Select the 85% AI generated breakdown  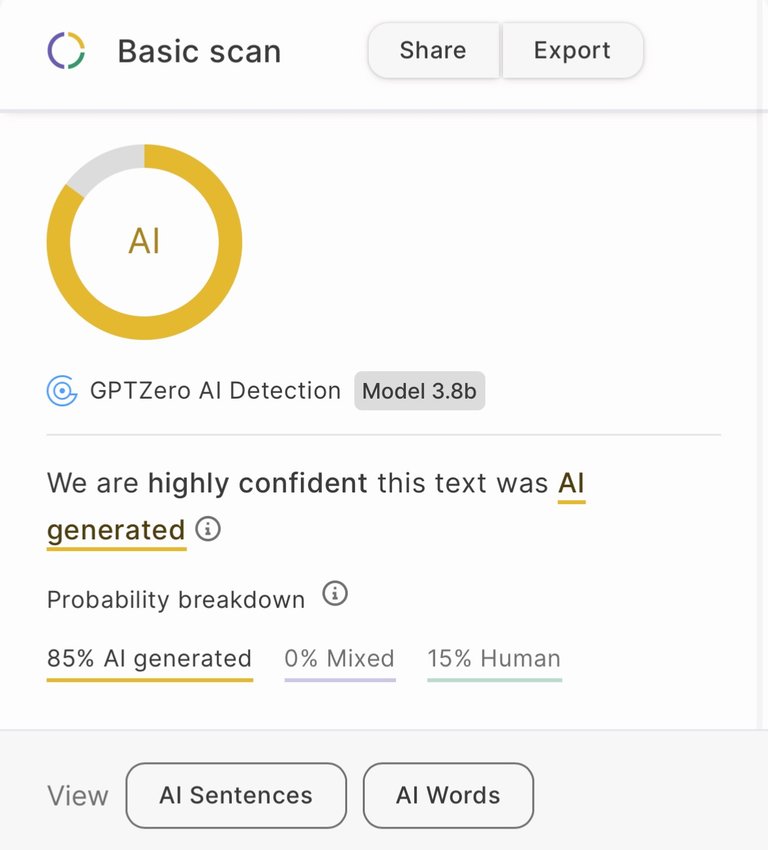click(149, 659)
